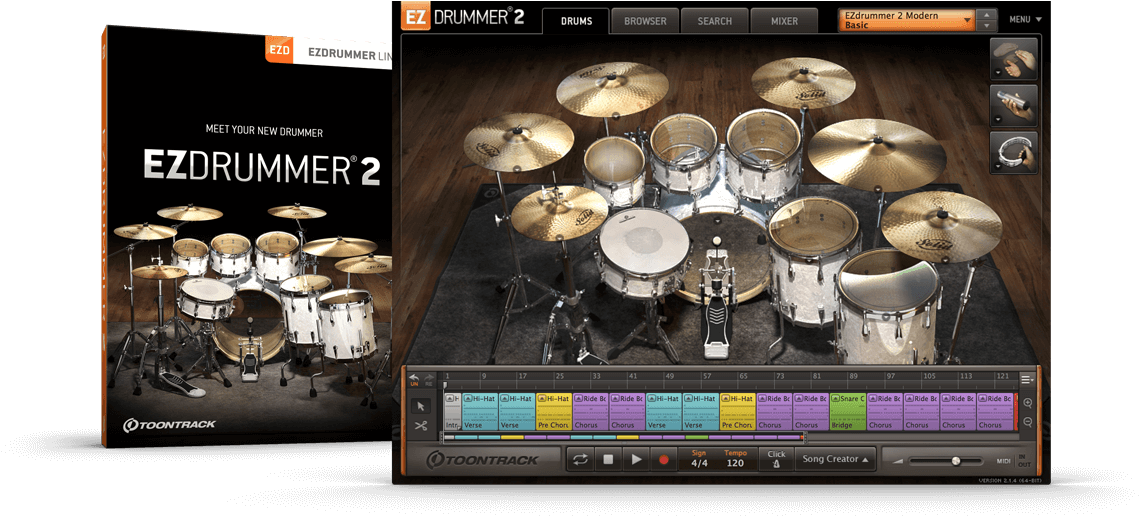The image size is (1139, 516).
Task: Play the tambourine percussion pad
Action: (1013, 153)
